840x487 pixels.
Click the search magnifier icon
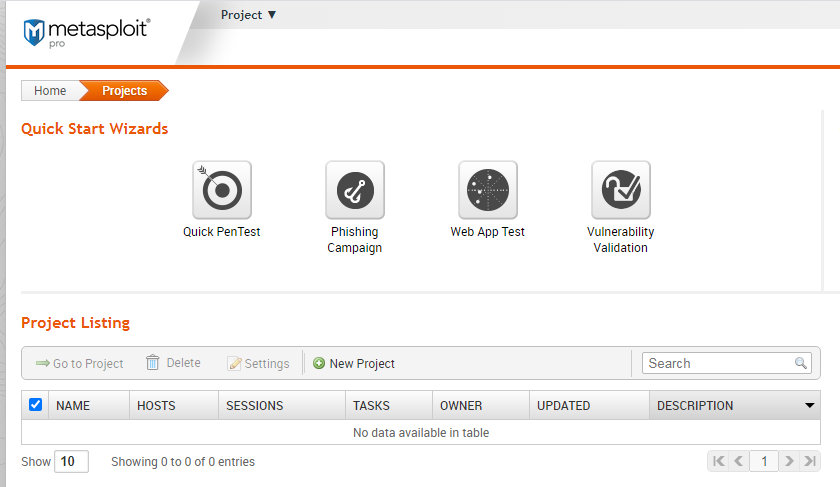(x=801, y=363)
